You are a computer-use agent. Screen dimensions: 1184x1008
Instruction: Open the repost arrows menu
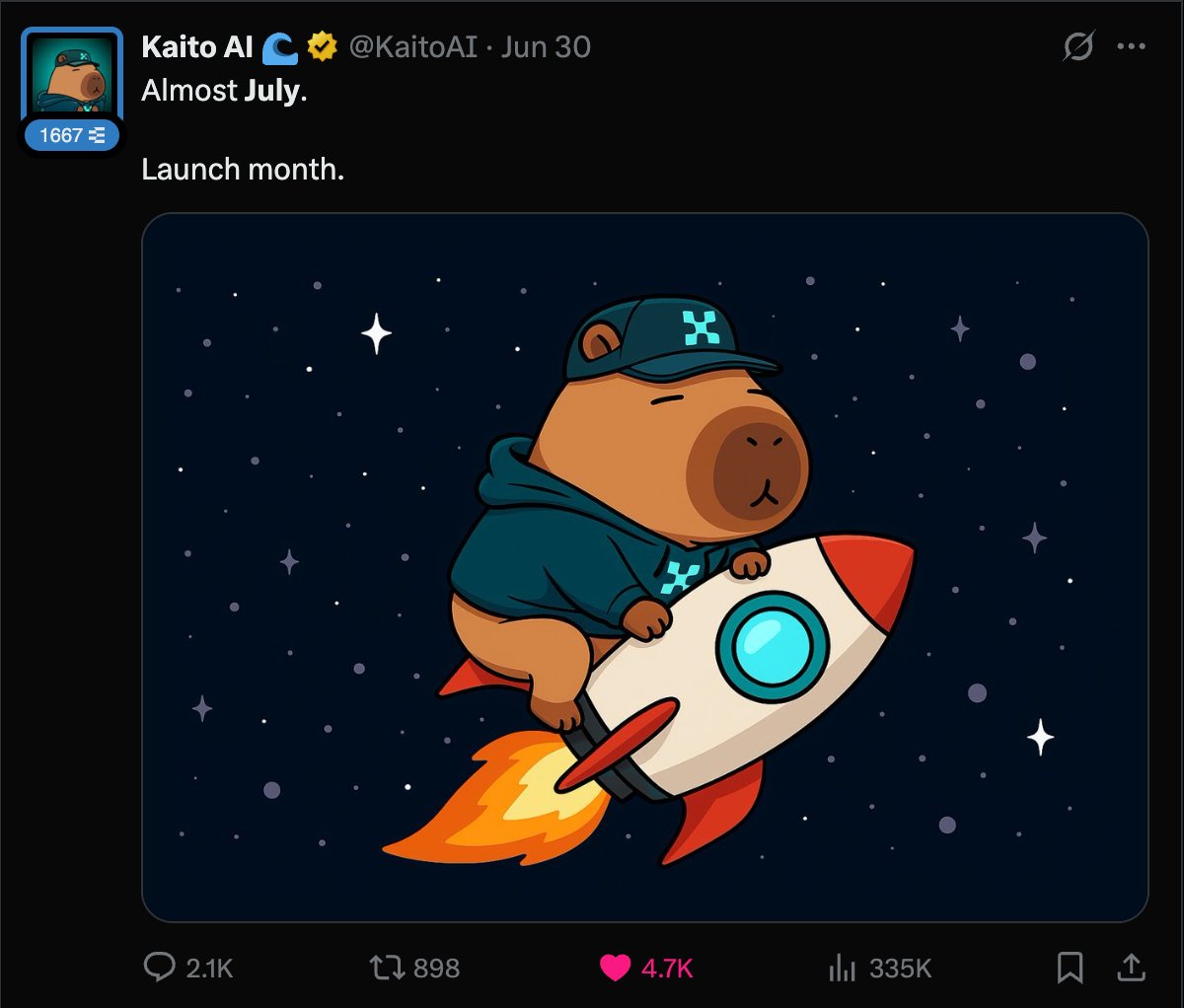point(387,968)
